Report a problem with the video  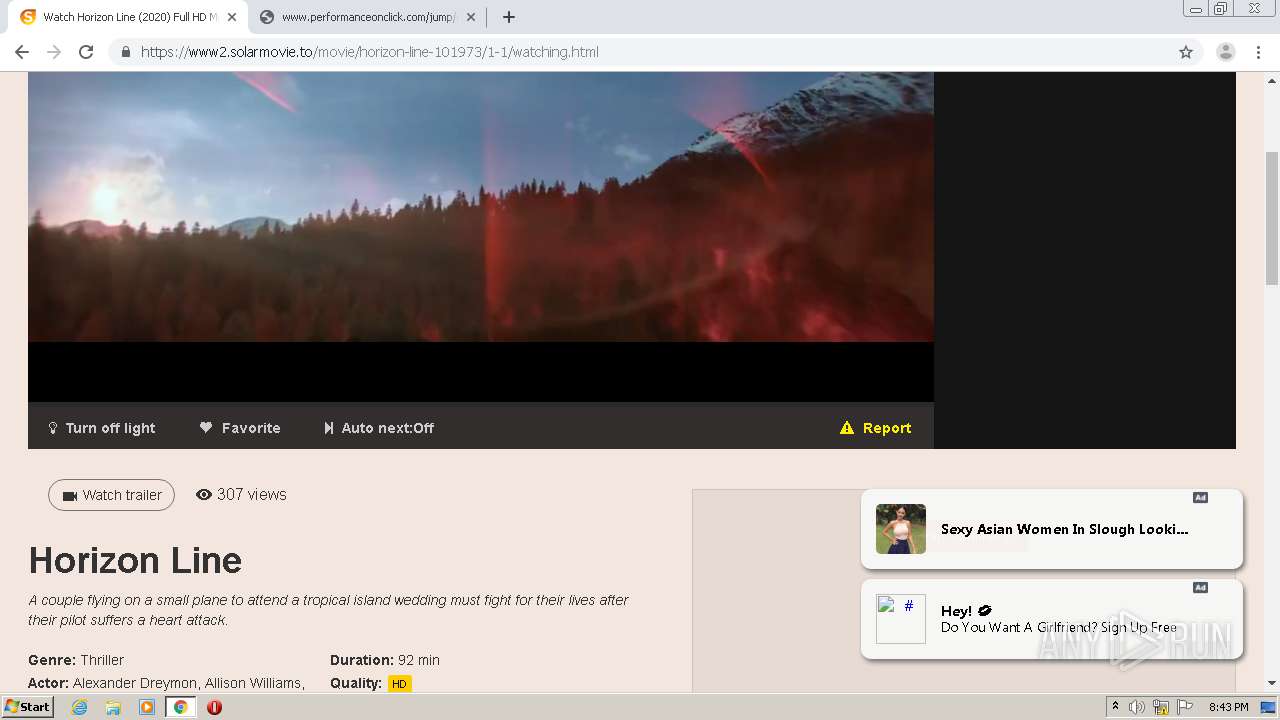click(x=876, y=428)
